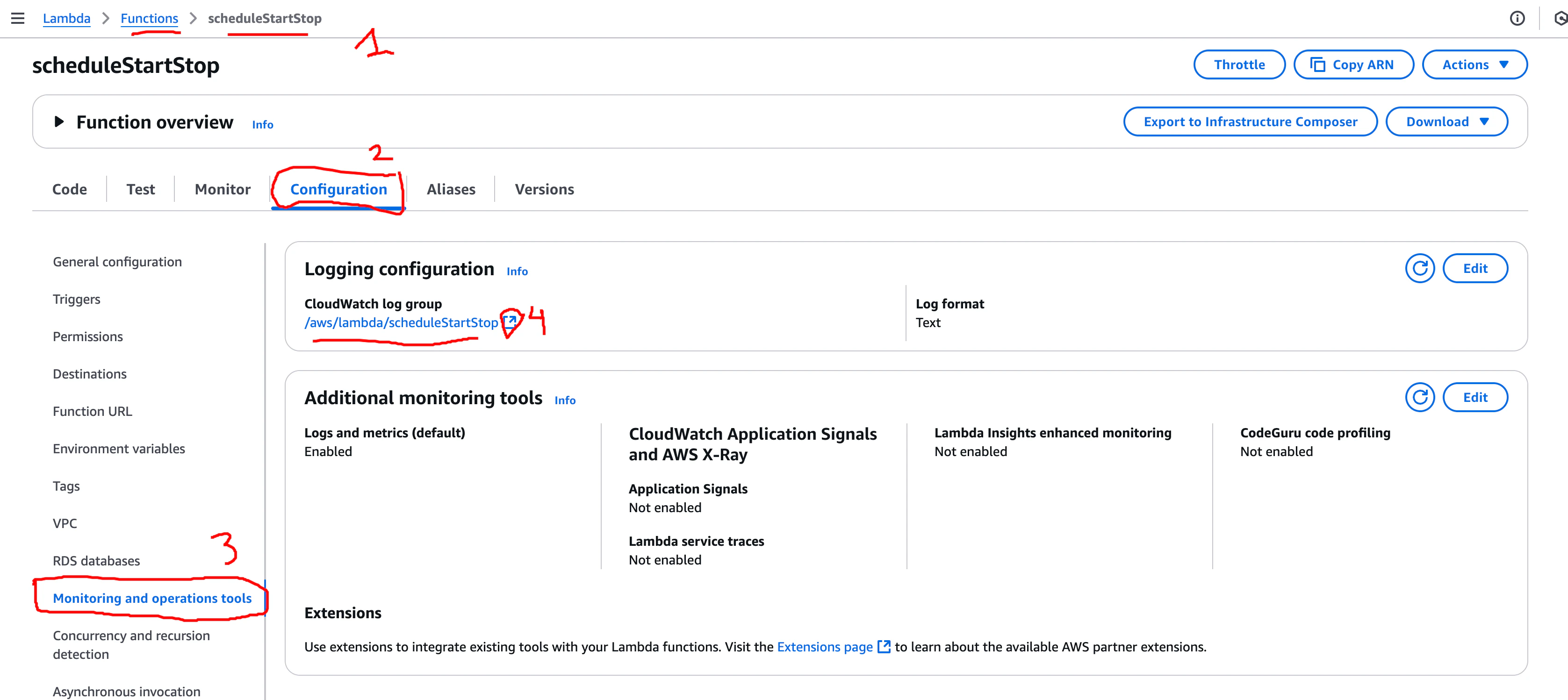1568x700 pixels.
Task: Edit the Logging configuration
Action: (x=1475, y=268)
